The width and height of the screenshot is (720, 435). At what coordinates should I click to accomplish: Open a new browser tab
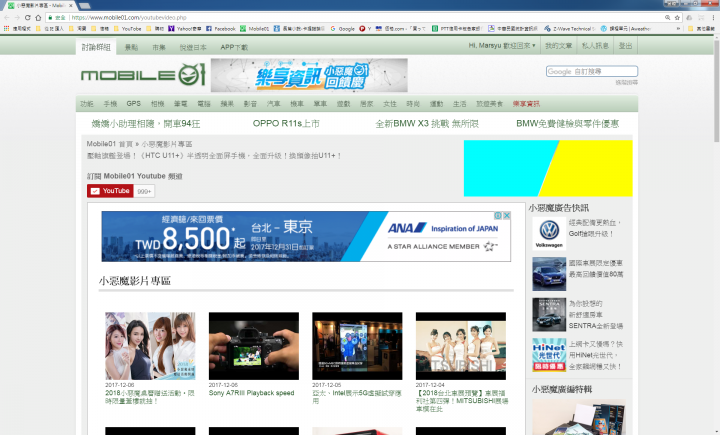(84, 6)
